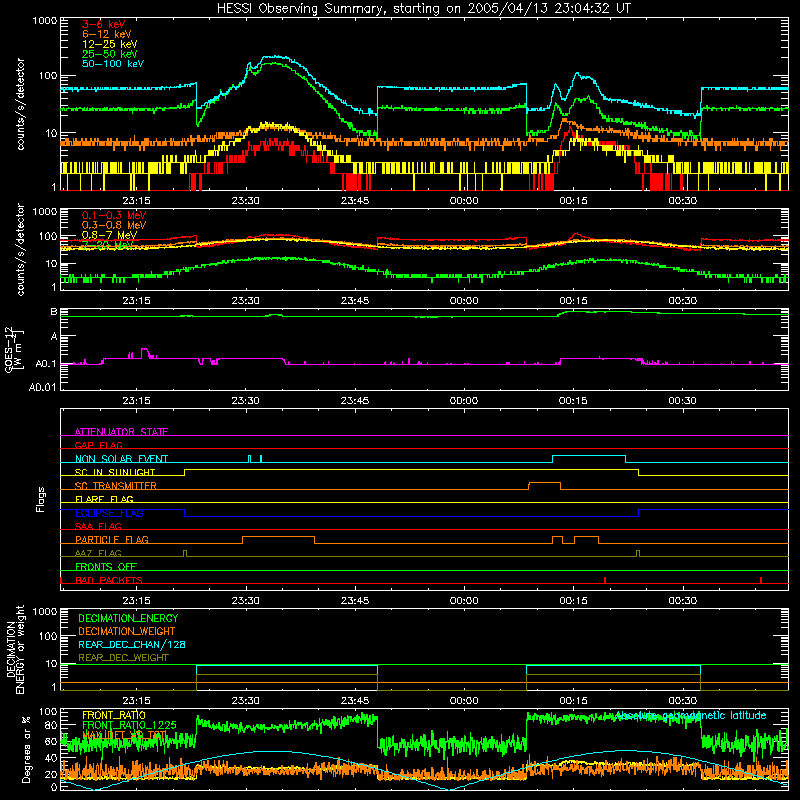This screenshot has width=800, height=800.
Task: Click the B flux level tick label
Action: click(54, 312)
